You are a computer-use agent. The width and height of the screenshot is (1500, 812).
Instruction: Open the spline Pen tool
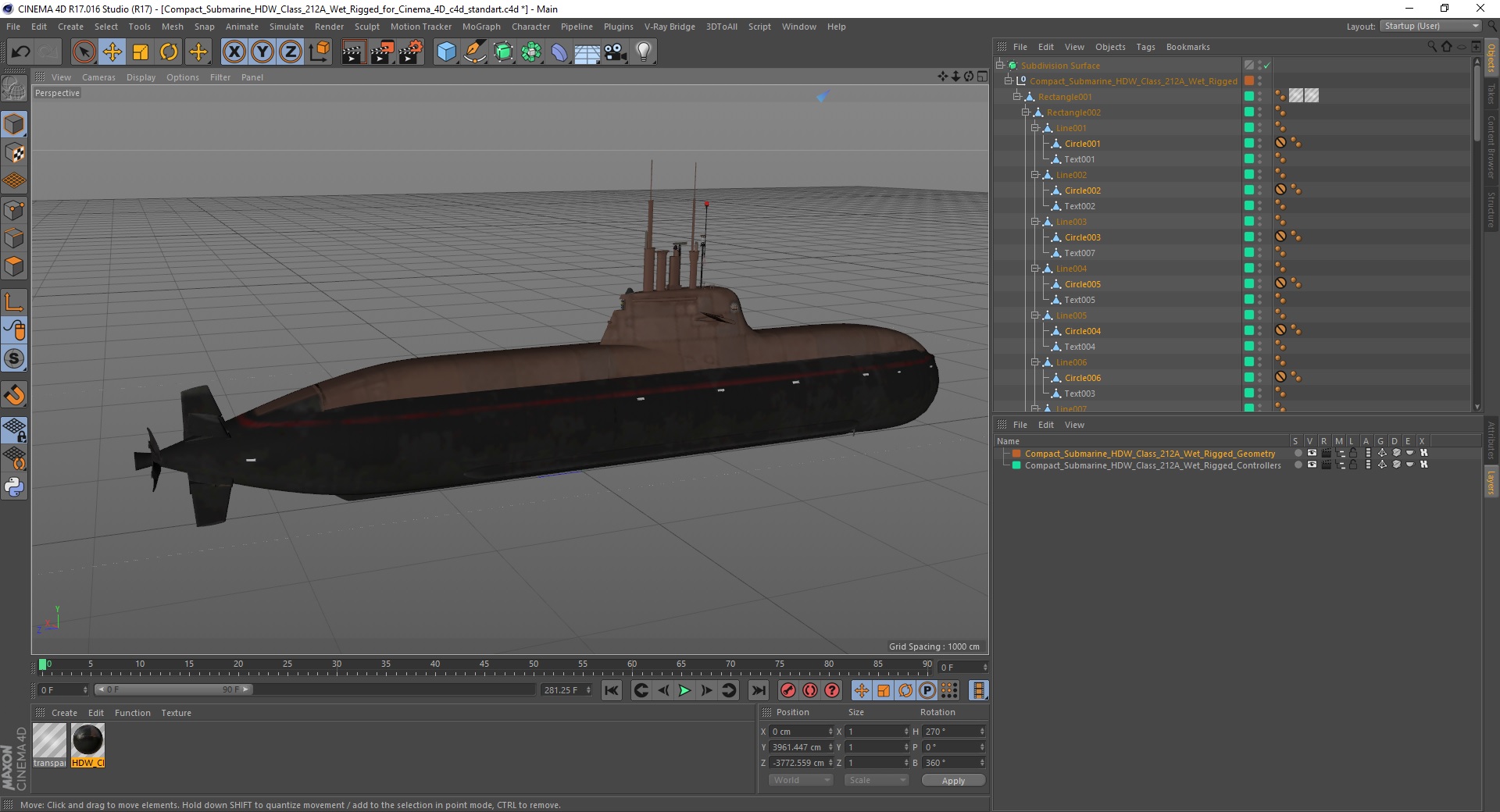[474, 52]
